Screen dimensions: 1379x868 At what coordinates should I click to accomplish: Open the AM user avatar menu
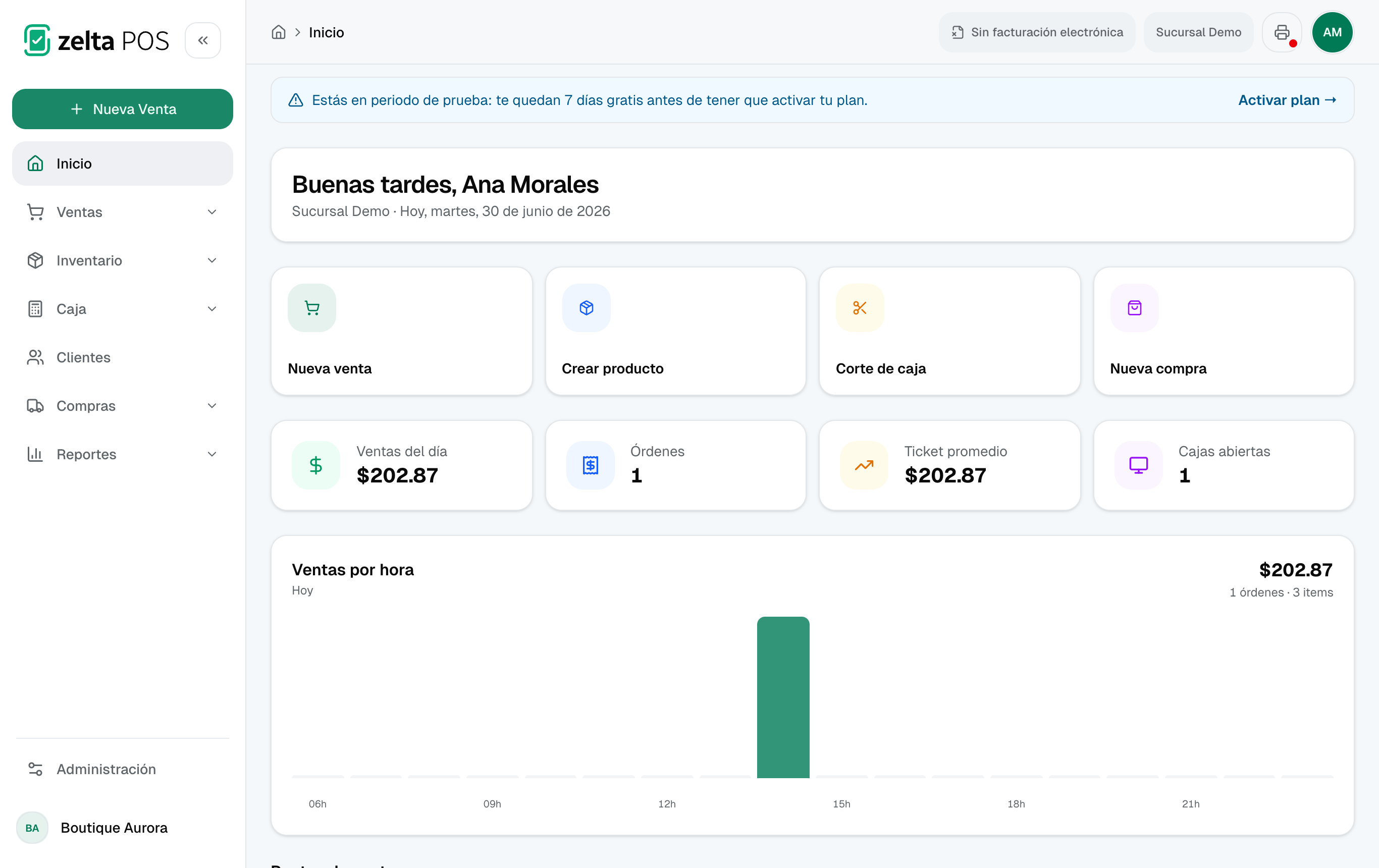click(1332, 33)
